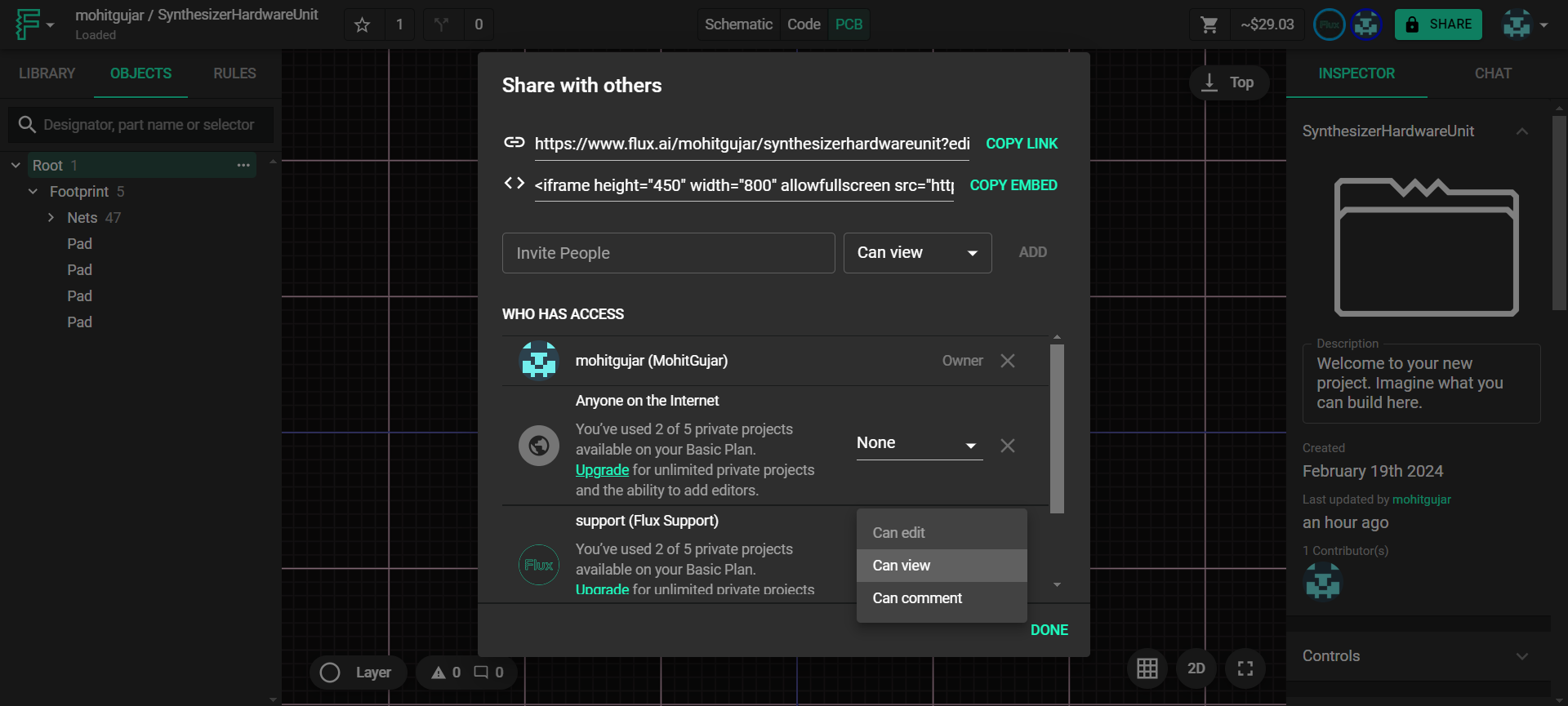Open the shopping cart icon
The width and height of the screenshot is (1568, 706).
1209,24
